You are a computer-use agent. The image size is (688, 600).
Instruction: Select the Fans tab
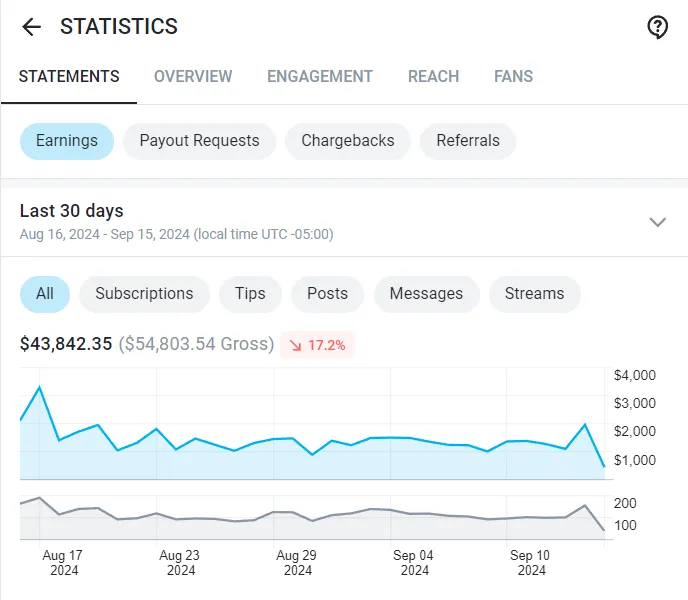pos(513,76)
